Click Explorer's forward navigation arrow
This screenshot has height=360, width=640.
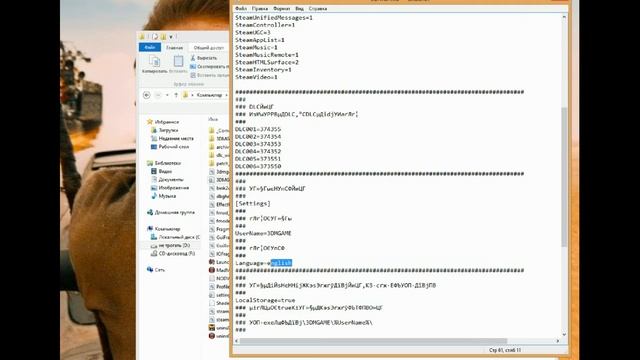coord(158,95)
